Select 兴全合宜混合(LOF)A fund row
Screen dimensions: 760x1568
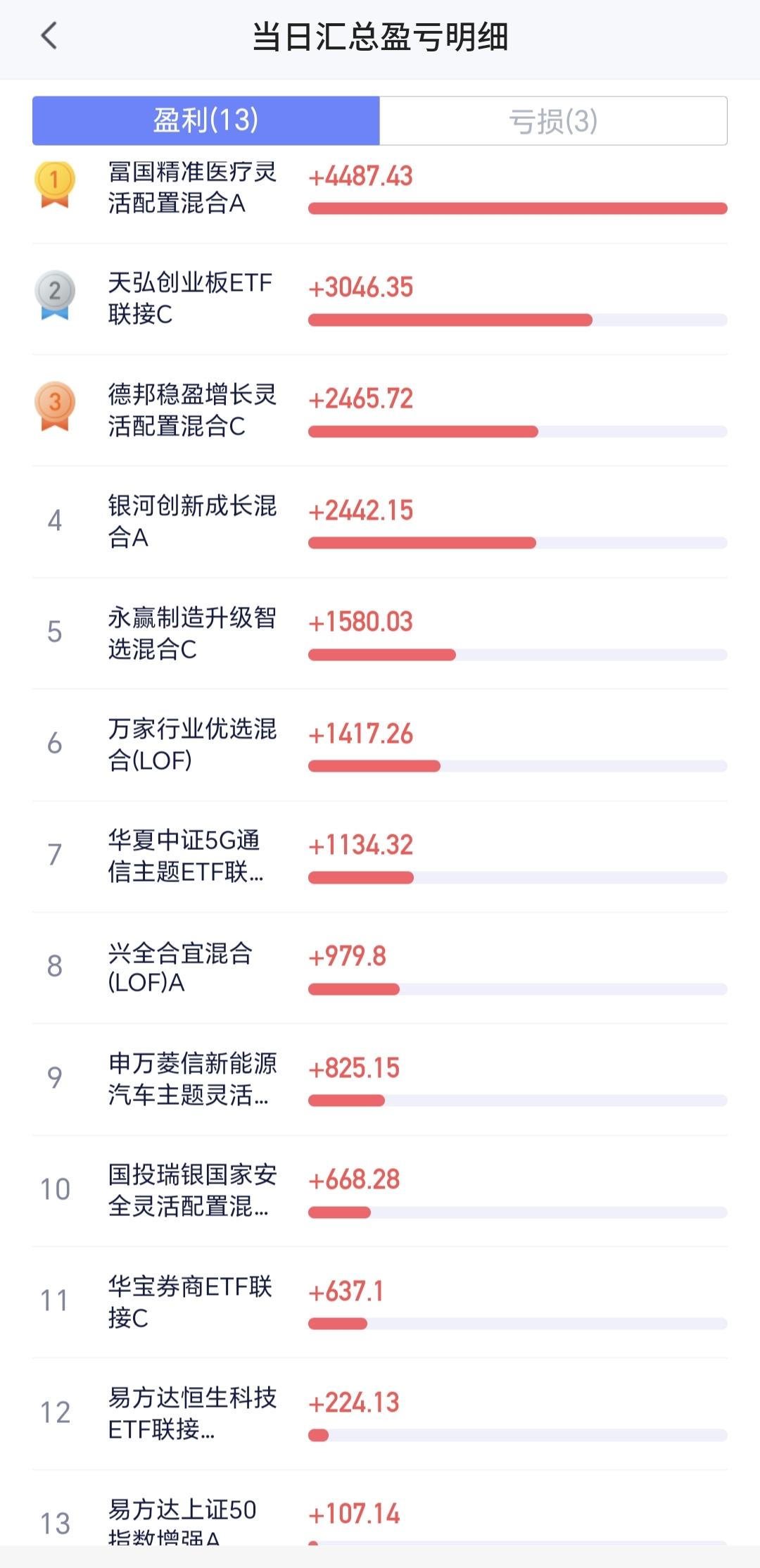(380, 967)
